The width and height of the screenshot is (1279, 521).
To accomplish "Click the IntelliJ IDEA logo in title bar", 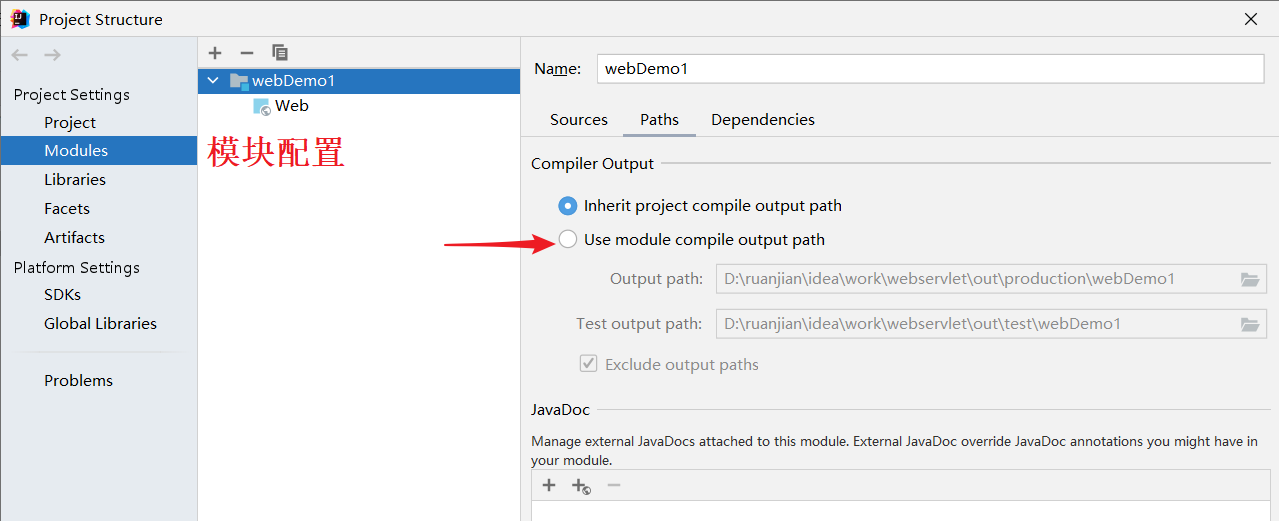I will [x=20, y=19].
